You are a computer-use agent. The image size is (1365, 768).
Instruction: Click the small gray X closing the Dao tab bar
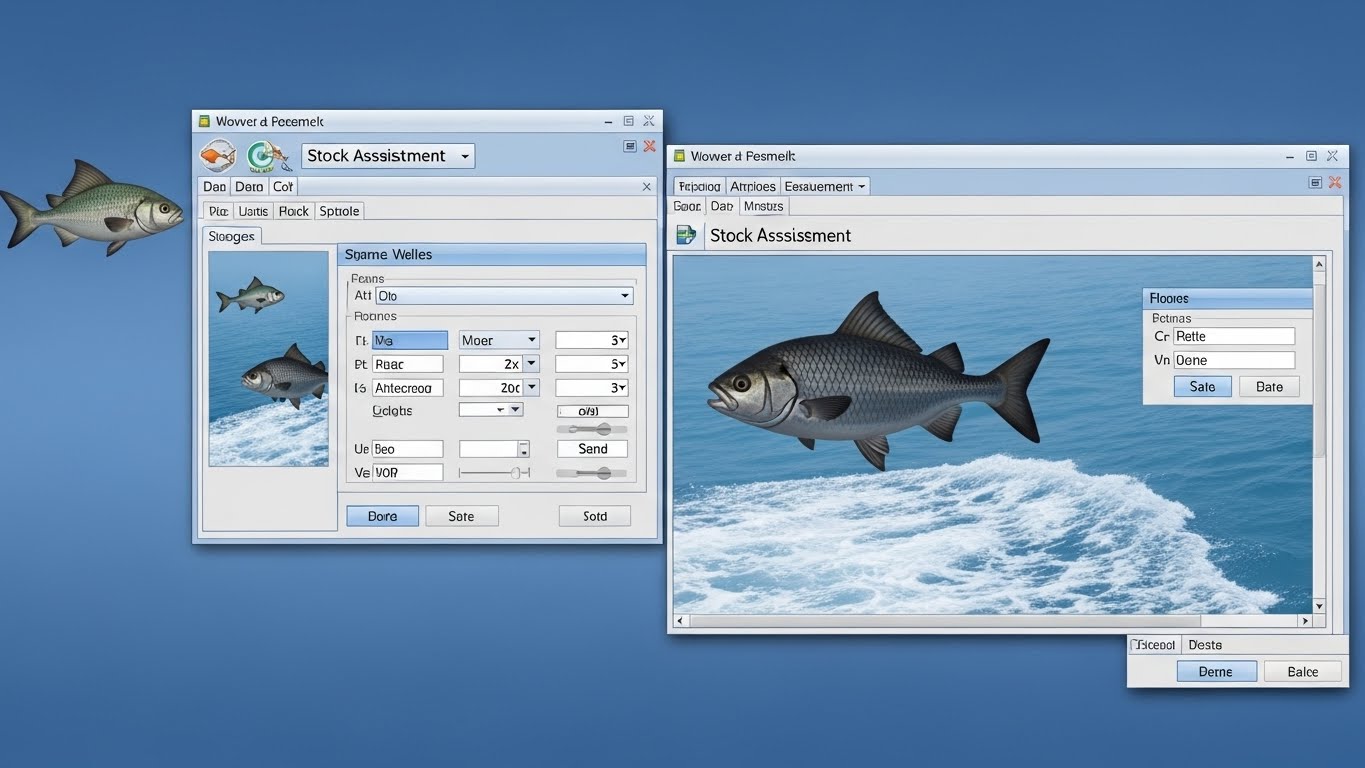(646, 186)
